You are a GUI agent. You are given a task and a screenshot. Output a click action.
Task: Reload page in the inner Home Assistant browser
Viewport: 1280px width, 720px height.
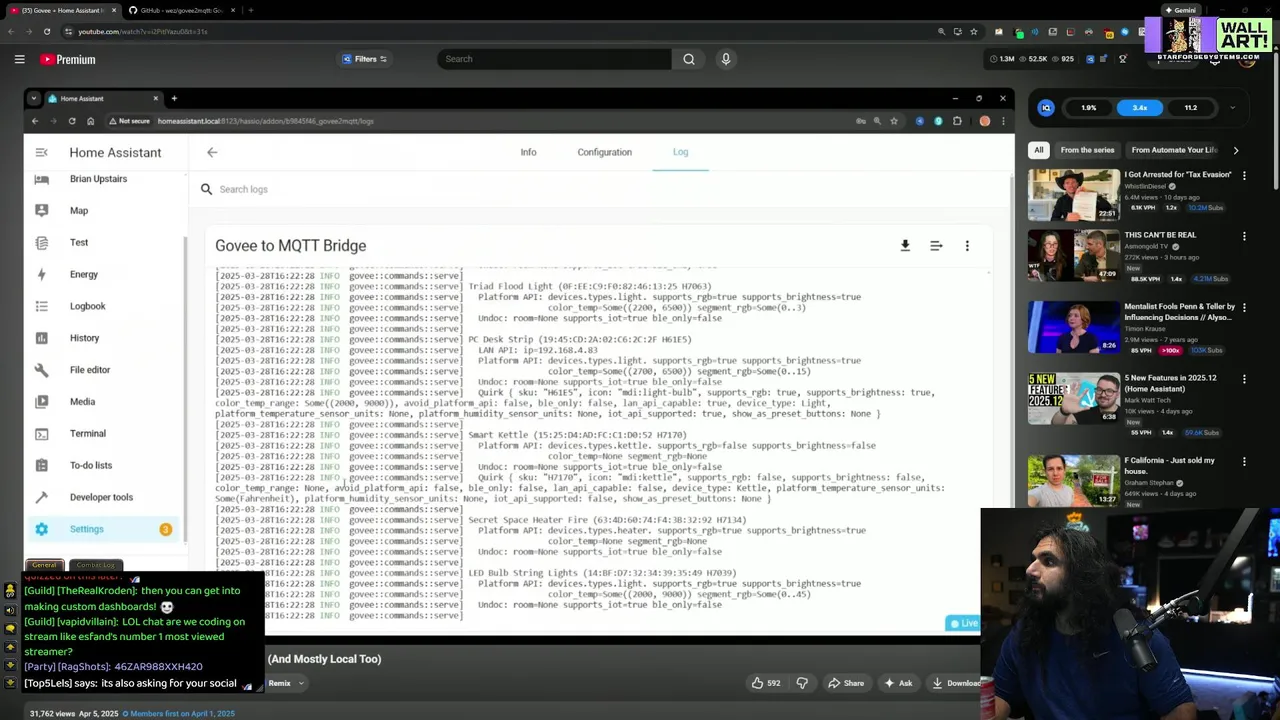tap(72, 121)
